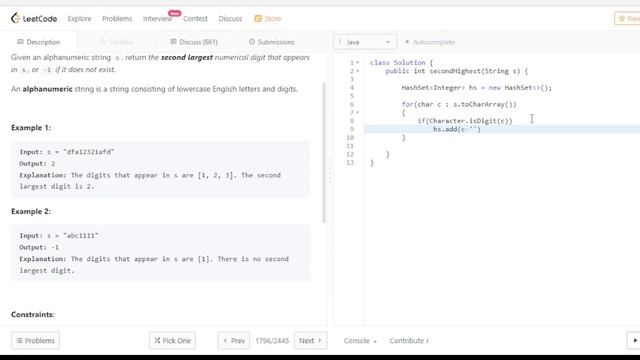
Task: Click the Constraints heading
Action: pos(33,315)
